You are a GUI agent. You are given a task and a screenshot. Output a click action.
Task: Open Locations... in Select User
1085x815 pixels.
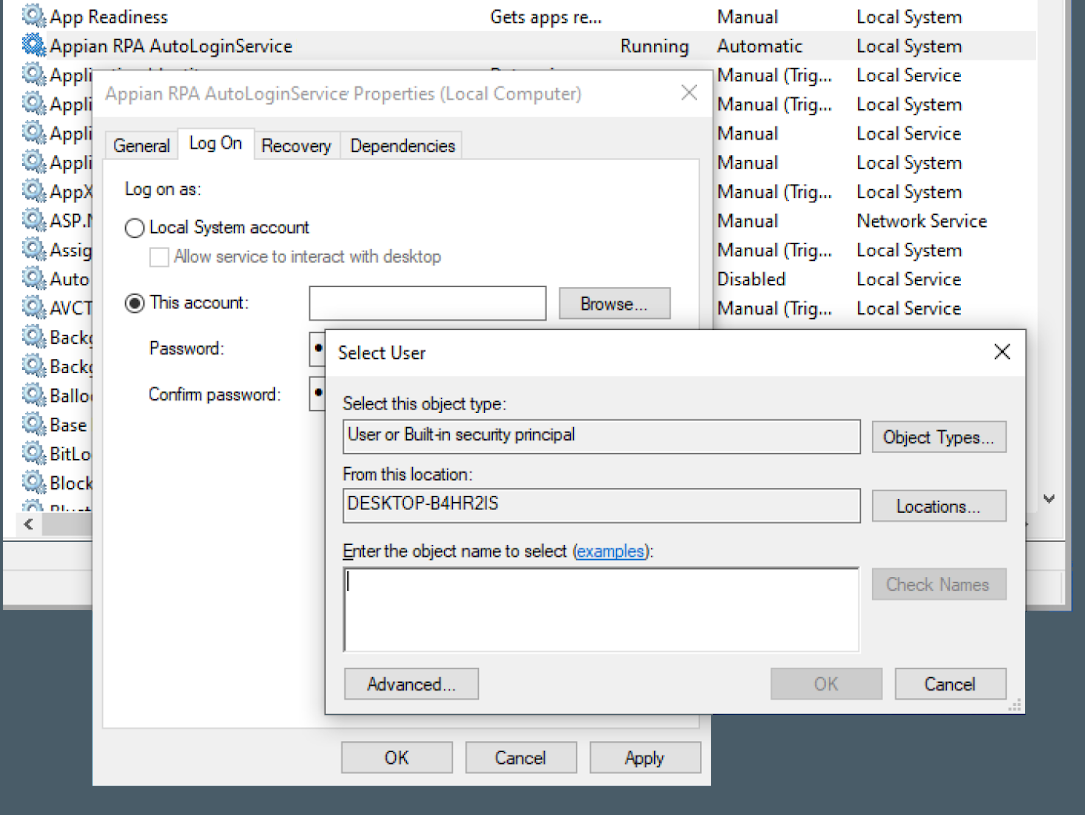[938, 506]
